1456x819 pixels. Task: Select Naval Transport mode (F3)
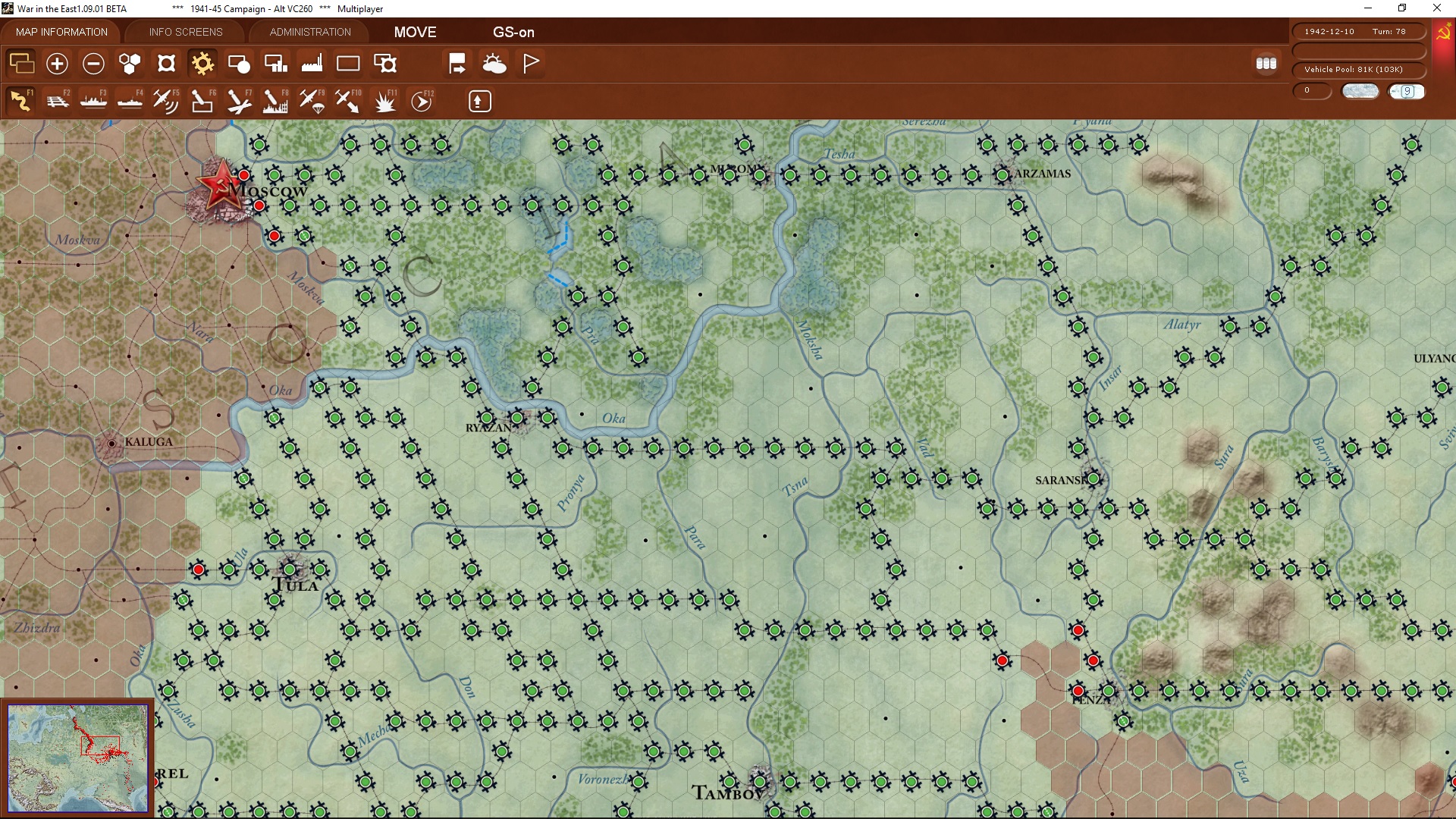coord(94,101)
